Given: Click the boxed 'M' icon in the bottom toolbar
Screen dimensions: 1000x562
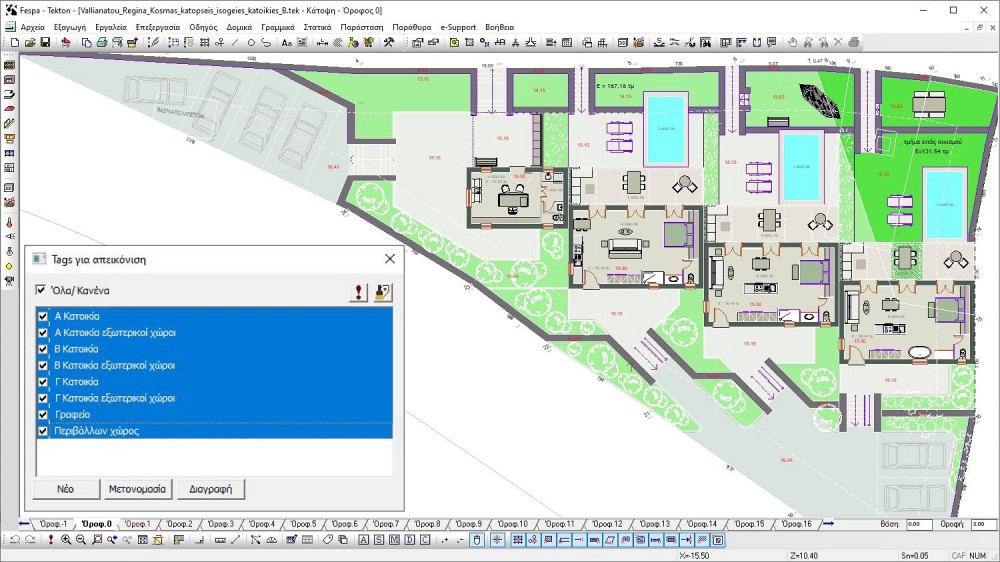Looking at the screenshot, I should tap(394, 540).
